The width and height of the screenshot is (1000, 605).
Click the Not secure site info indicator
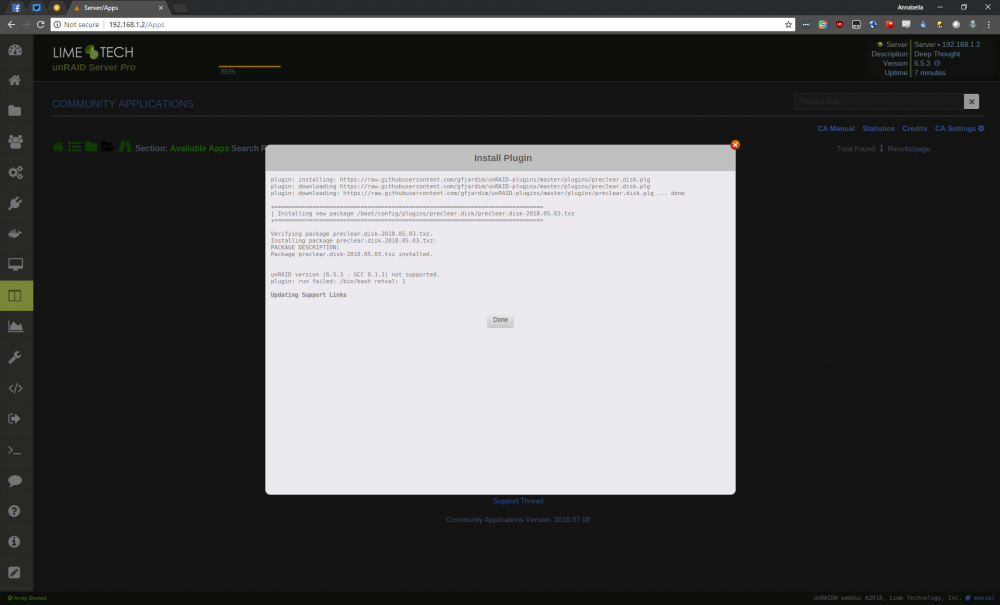coord(77,24)
